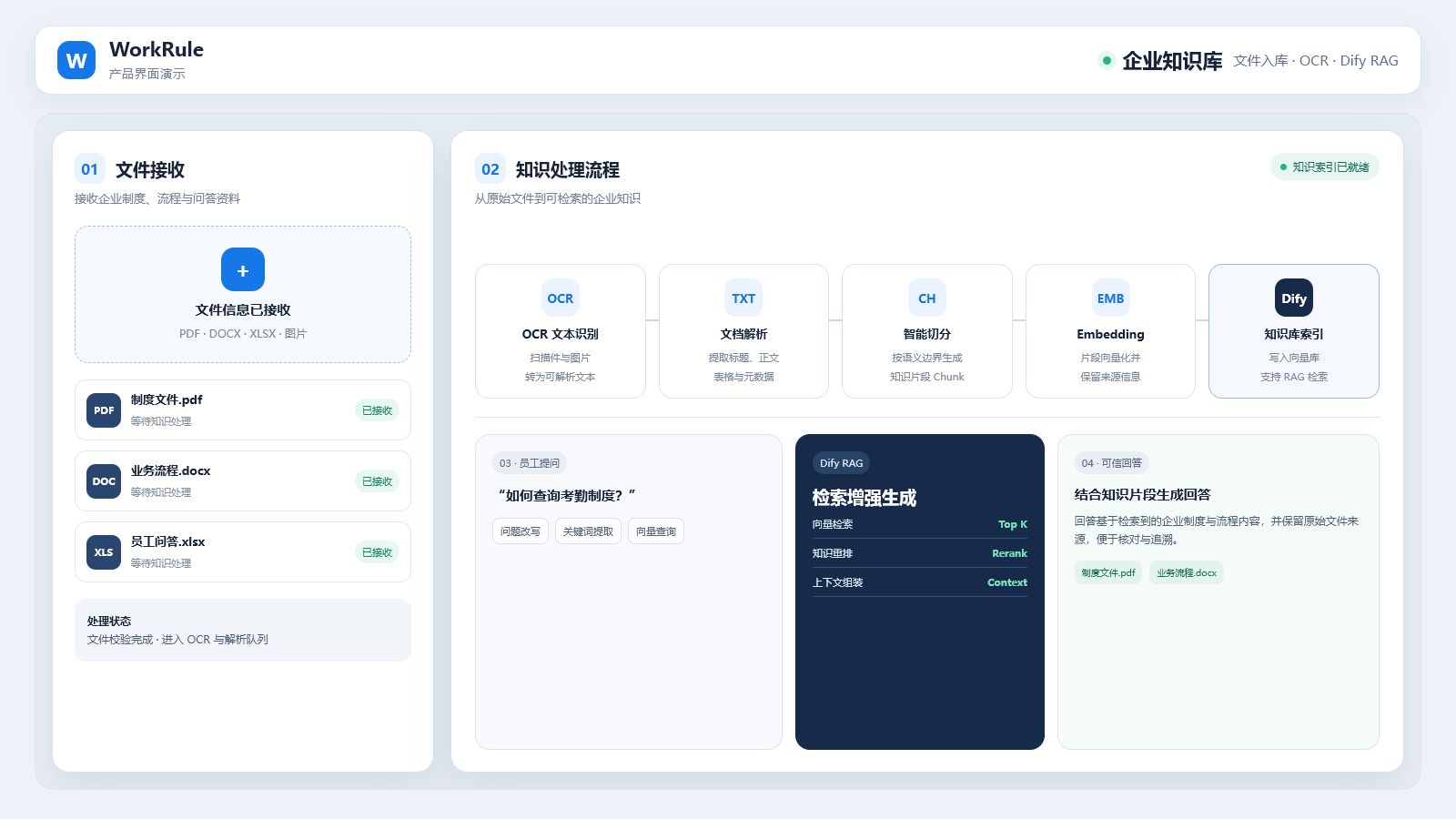Click 已接收 status badge for 制度文件.pdf
The height and width of the screenshot is (819, 1456).
377,410
